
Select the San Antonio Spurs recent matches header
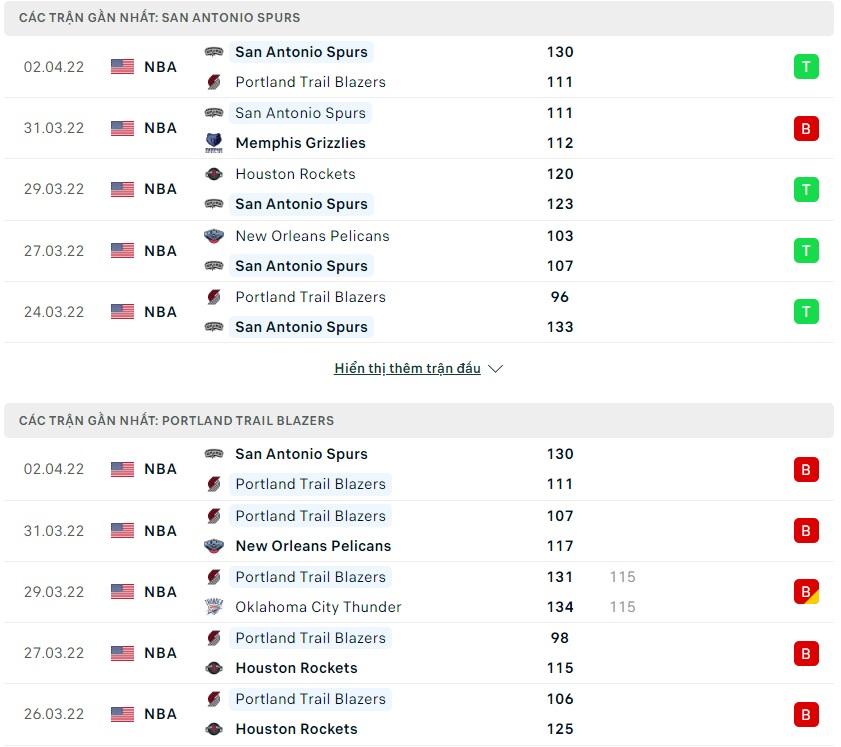tap(160, 18)
